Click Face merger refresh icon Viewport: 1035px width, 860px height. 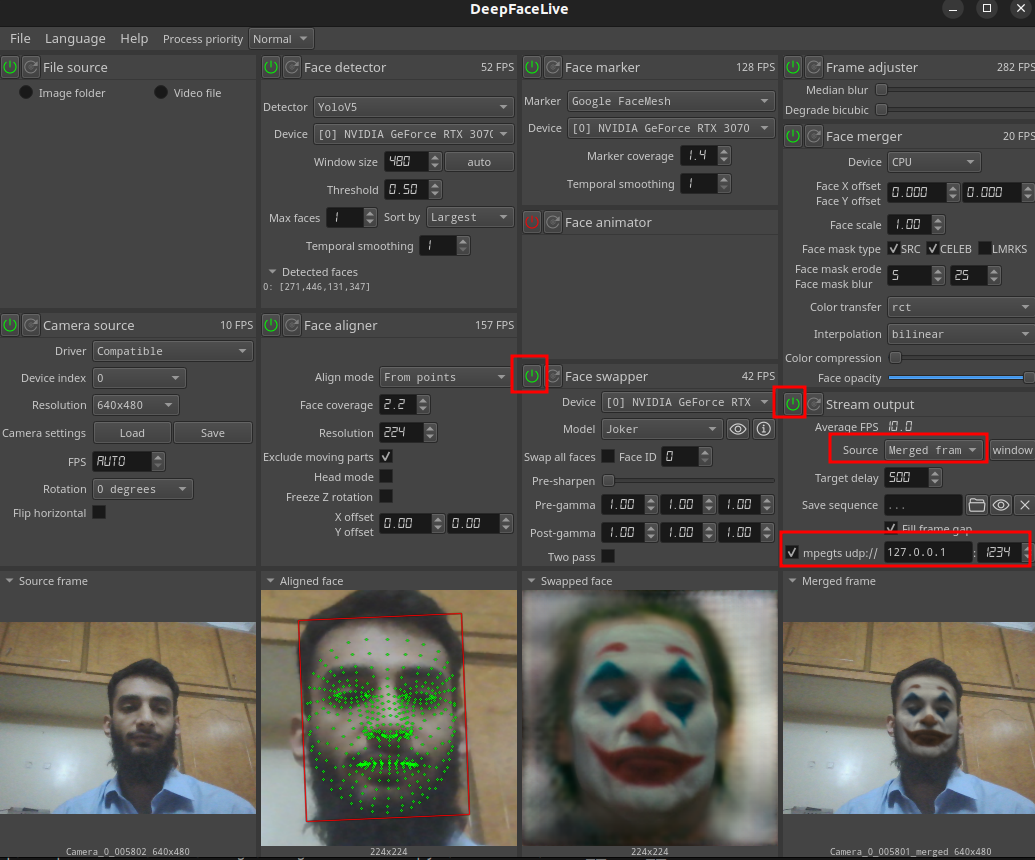[x=814, y=136]
